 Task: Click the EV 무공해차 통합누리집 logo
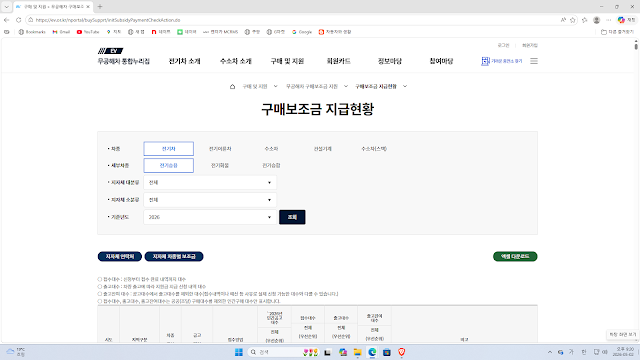point(123,57)
